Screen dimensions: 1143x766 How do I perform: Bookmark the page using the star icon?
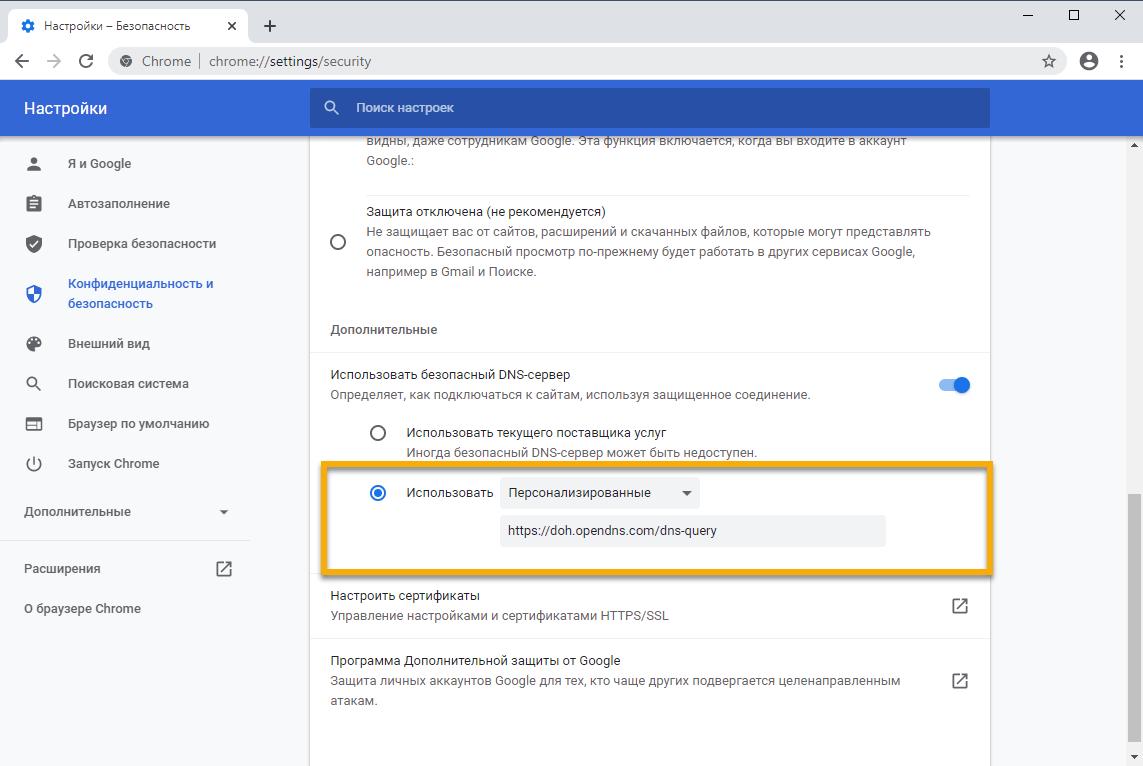pyautogui.click(x=1049, y=61)
